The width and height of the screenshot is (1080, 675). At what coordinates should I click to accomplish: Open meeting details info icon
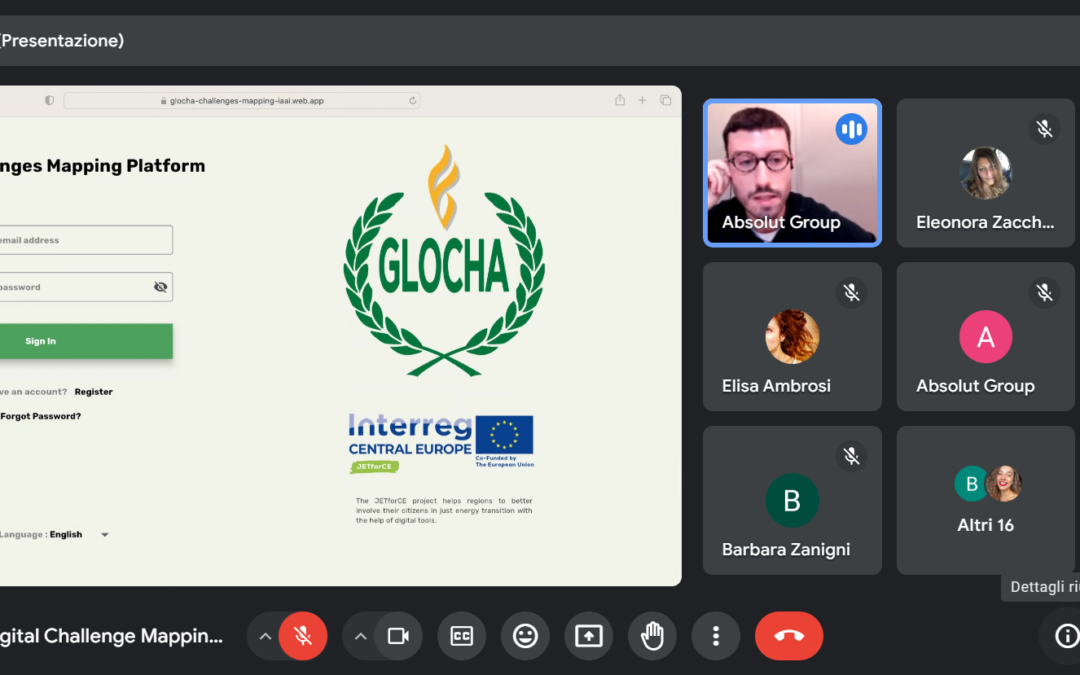pyautogui.click(x=1066, y=636)
